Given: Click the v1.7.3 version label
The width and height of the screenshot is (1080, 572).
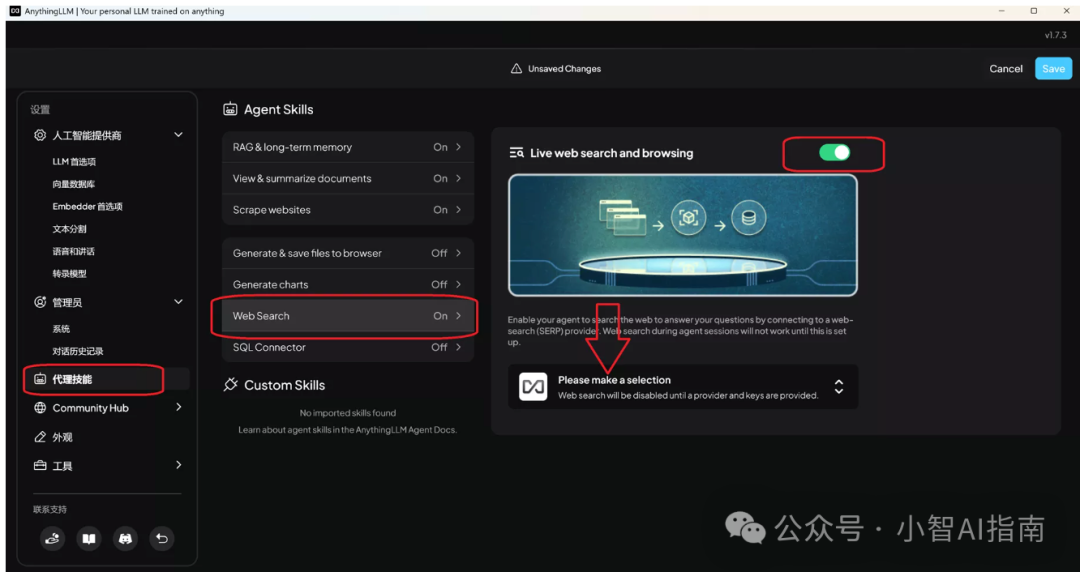Looking at the screenshot, I should (x=1055, y=35).
